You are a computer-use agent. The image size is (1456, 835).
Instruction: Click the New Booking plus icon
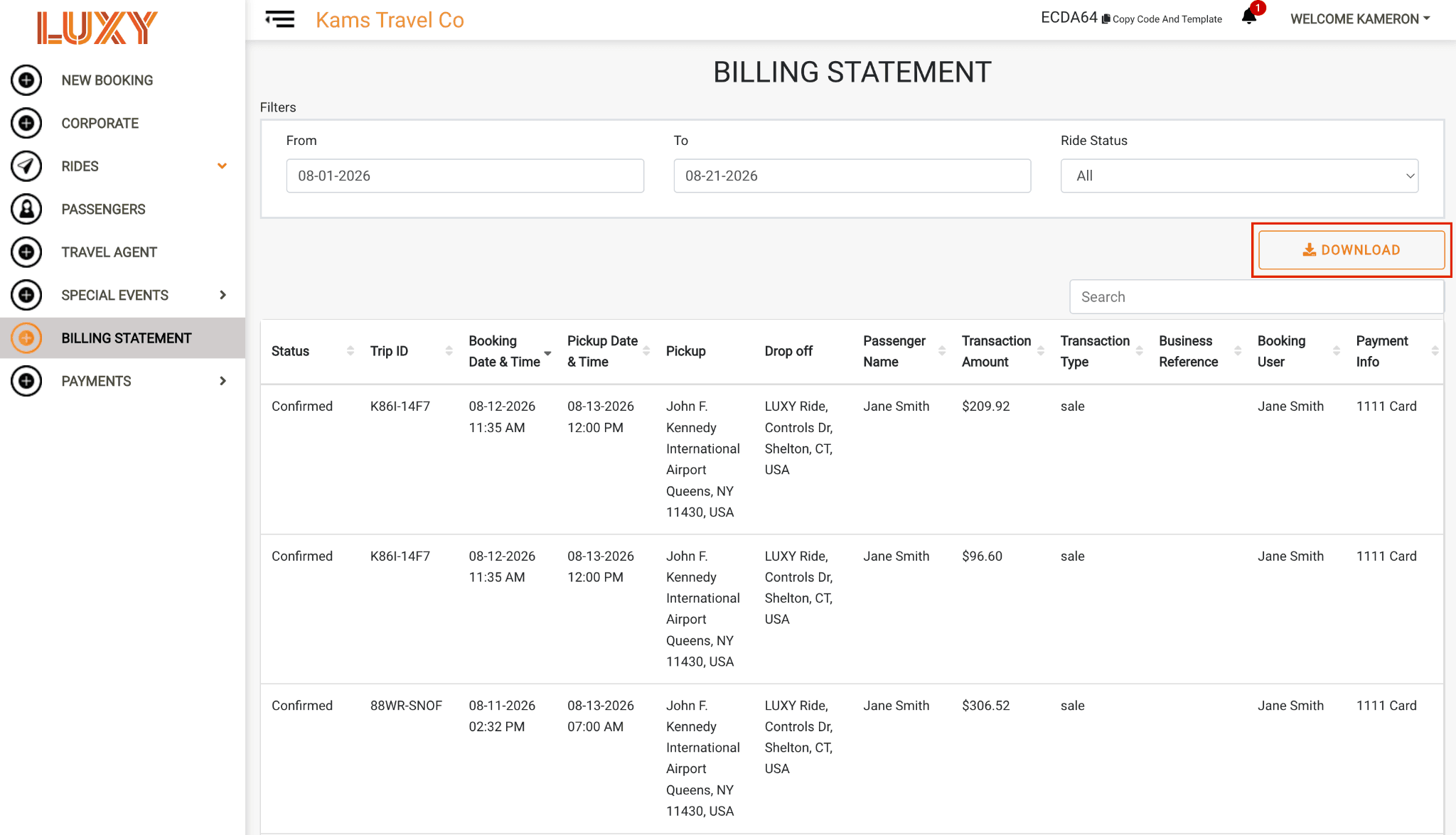(x=26, y=80)
